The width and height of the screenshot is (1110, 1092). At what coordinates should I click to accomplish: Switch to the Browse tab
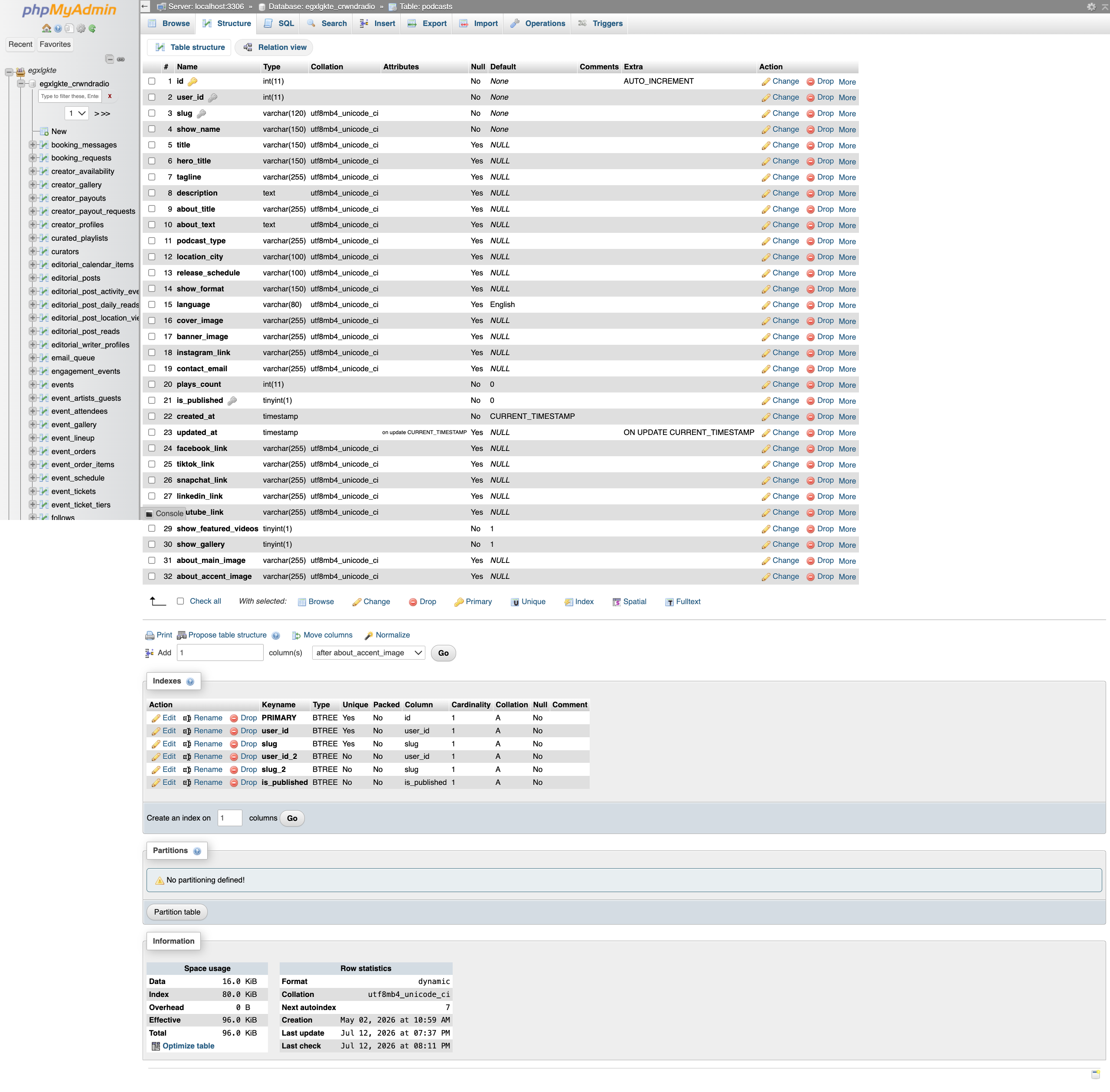coord(169,23)
